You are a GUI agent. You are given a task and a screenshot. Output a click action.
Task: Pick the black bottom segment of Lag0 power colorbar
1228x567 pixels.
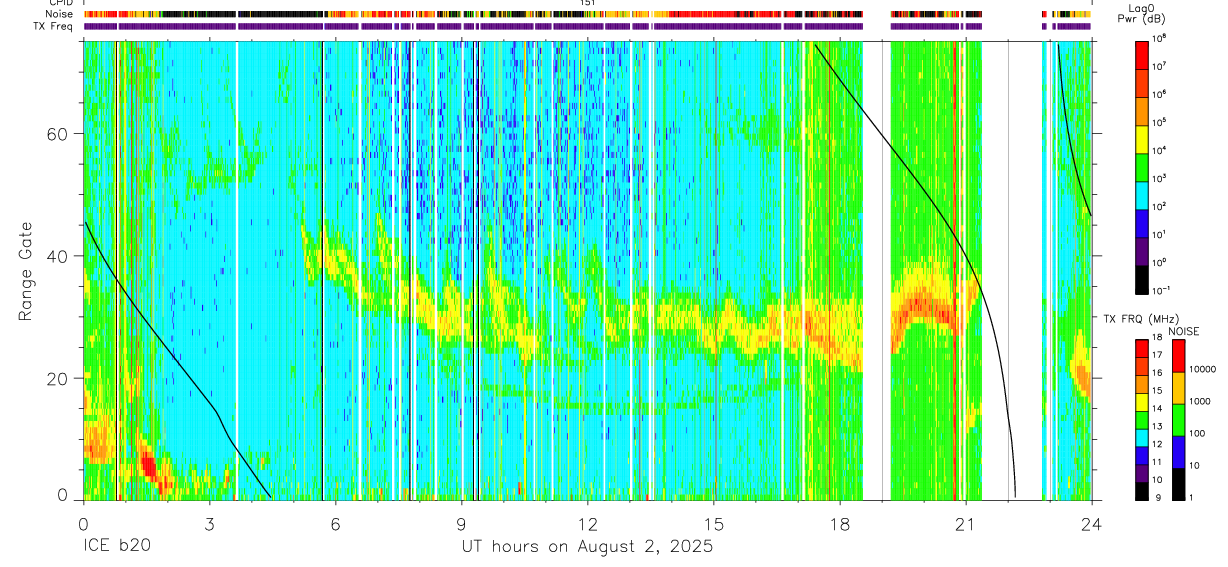click(x=1142, y=278)
